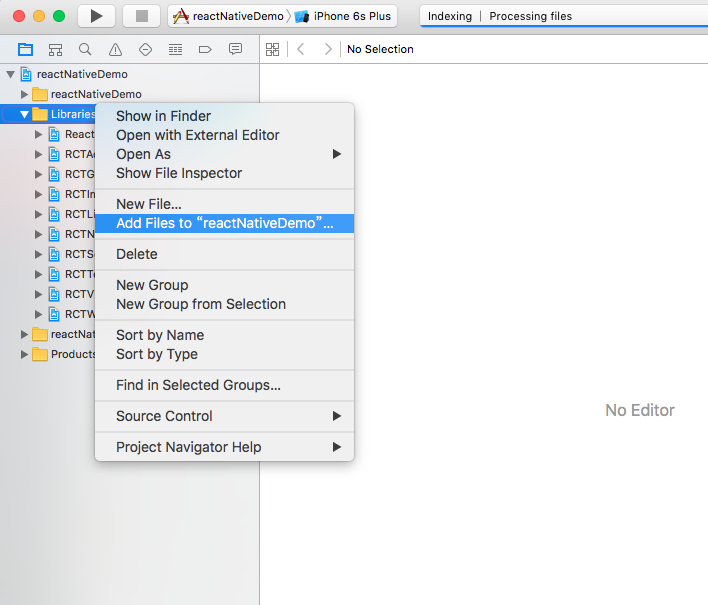Open the Test navigator diamond icon
708x605 pixels.
[x=145, y=49]
